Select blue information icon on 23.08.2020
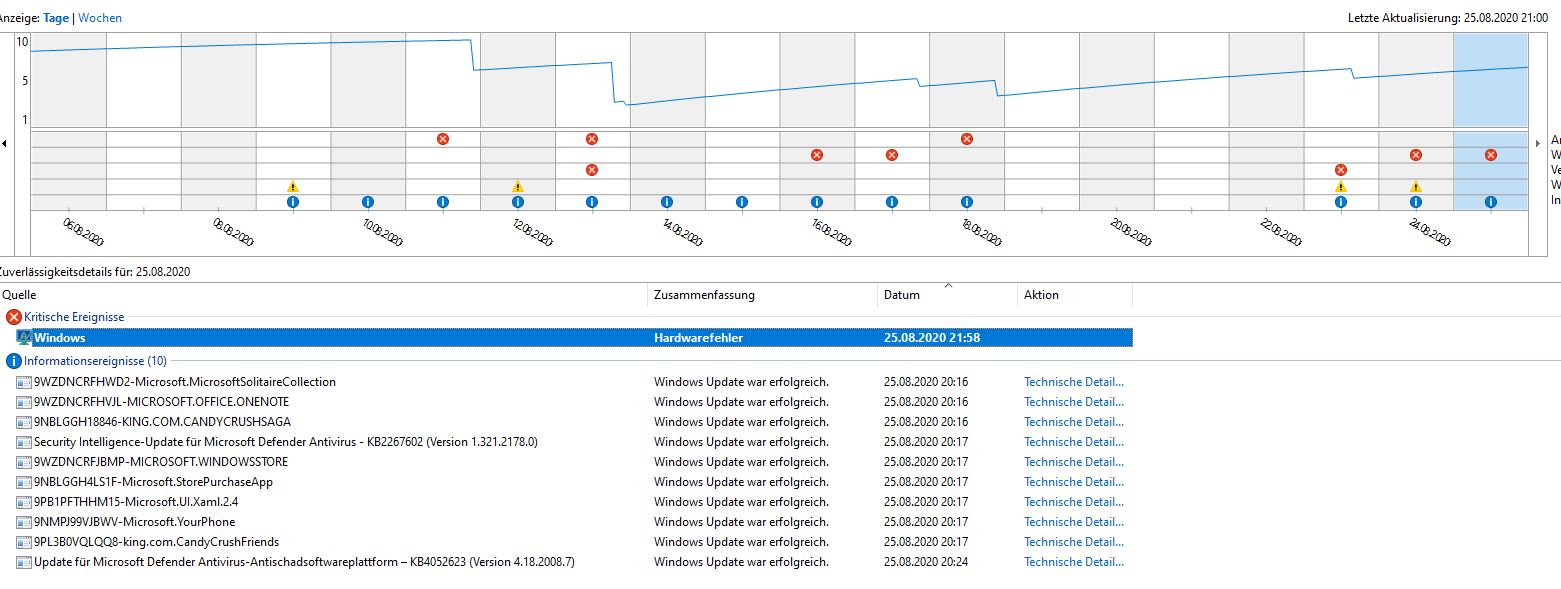Image resolution: width=1561 pixels, height=589 pixels. click(x=1341, y=202)
